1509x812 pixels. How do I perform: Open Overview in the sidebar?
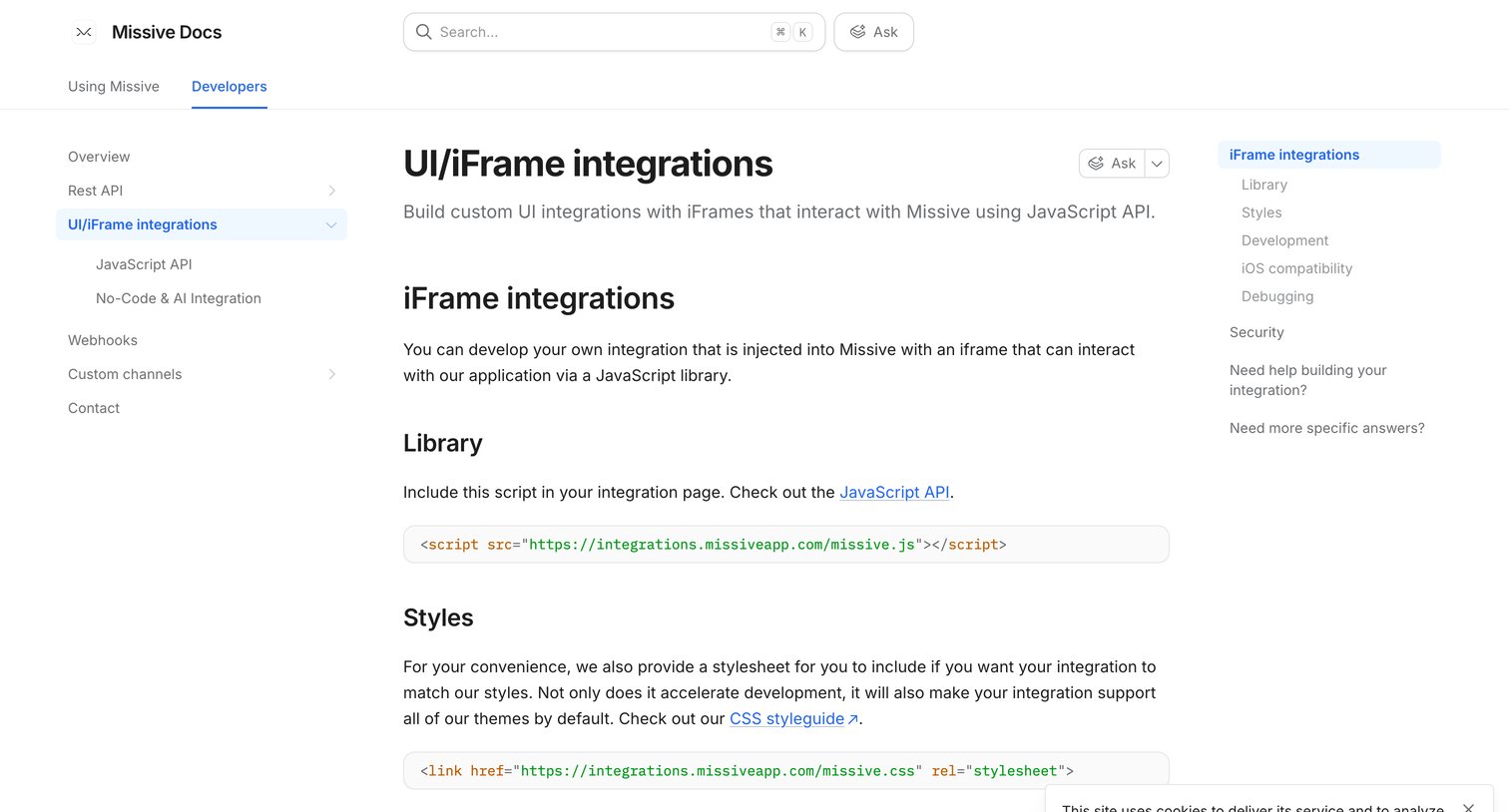(x=99, y=157)
